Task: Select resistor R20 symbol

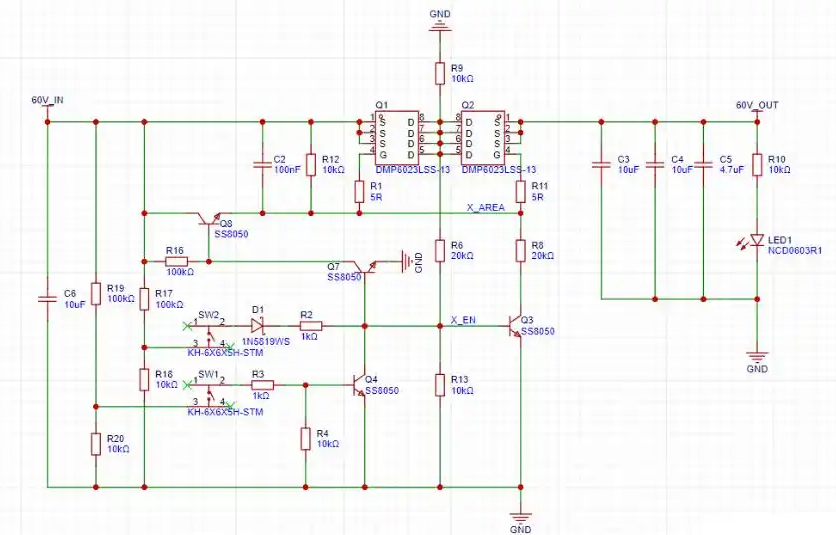Action: tap(96, 444)
